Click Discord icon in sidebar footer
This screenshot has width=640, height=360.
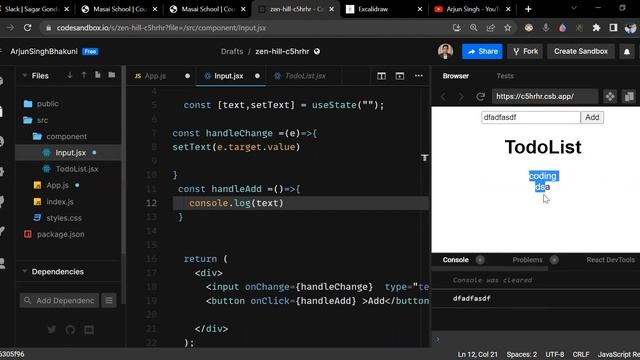(x=89, y=329)
